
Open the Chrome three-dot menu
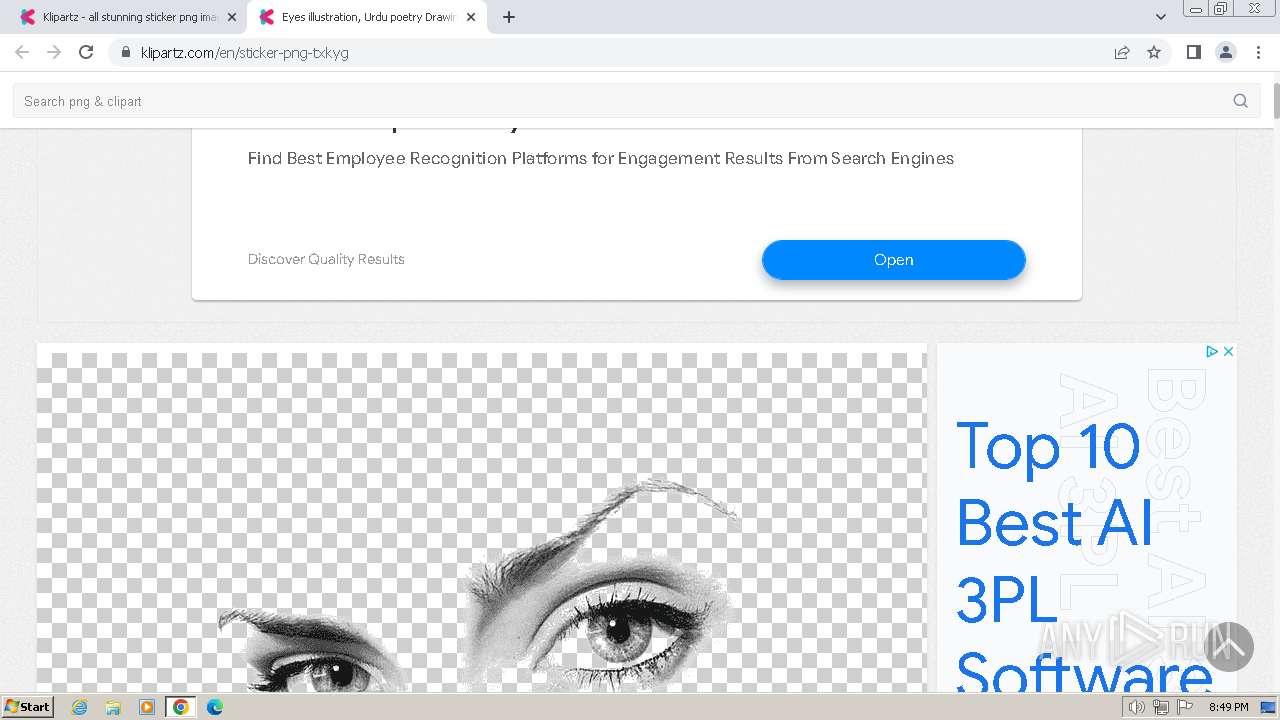[1258, 52]
